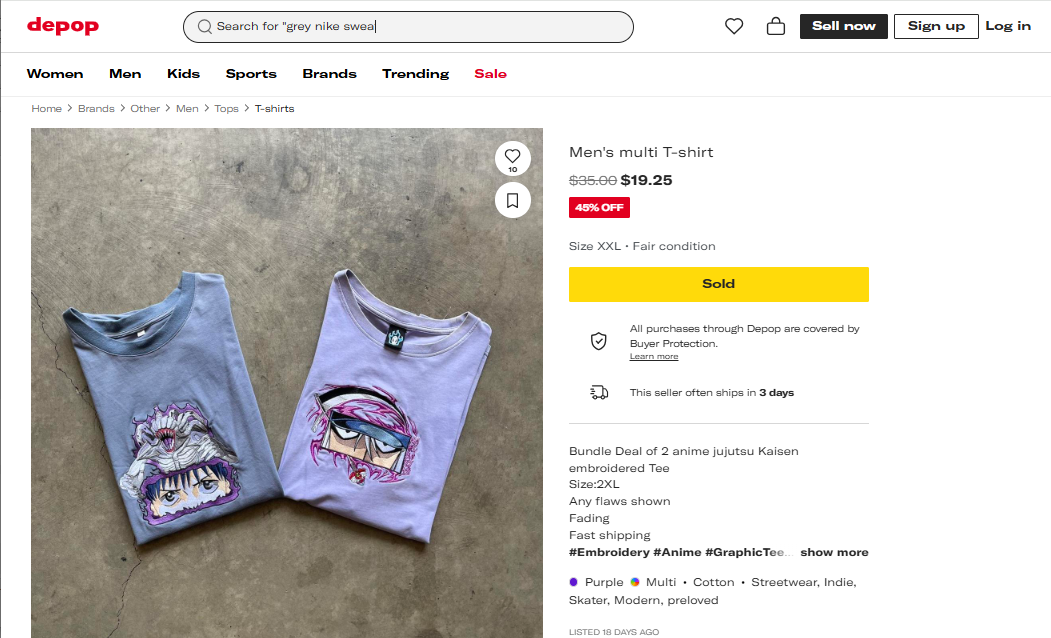
Task: Click the Depop logo
Action: [x=63, y=26]
